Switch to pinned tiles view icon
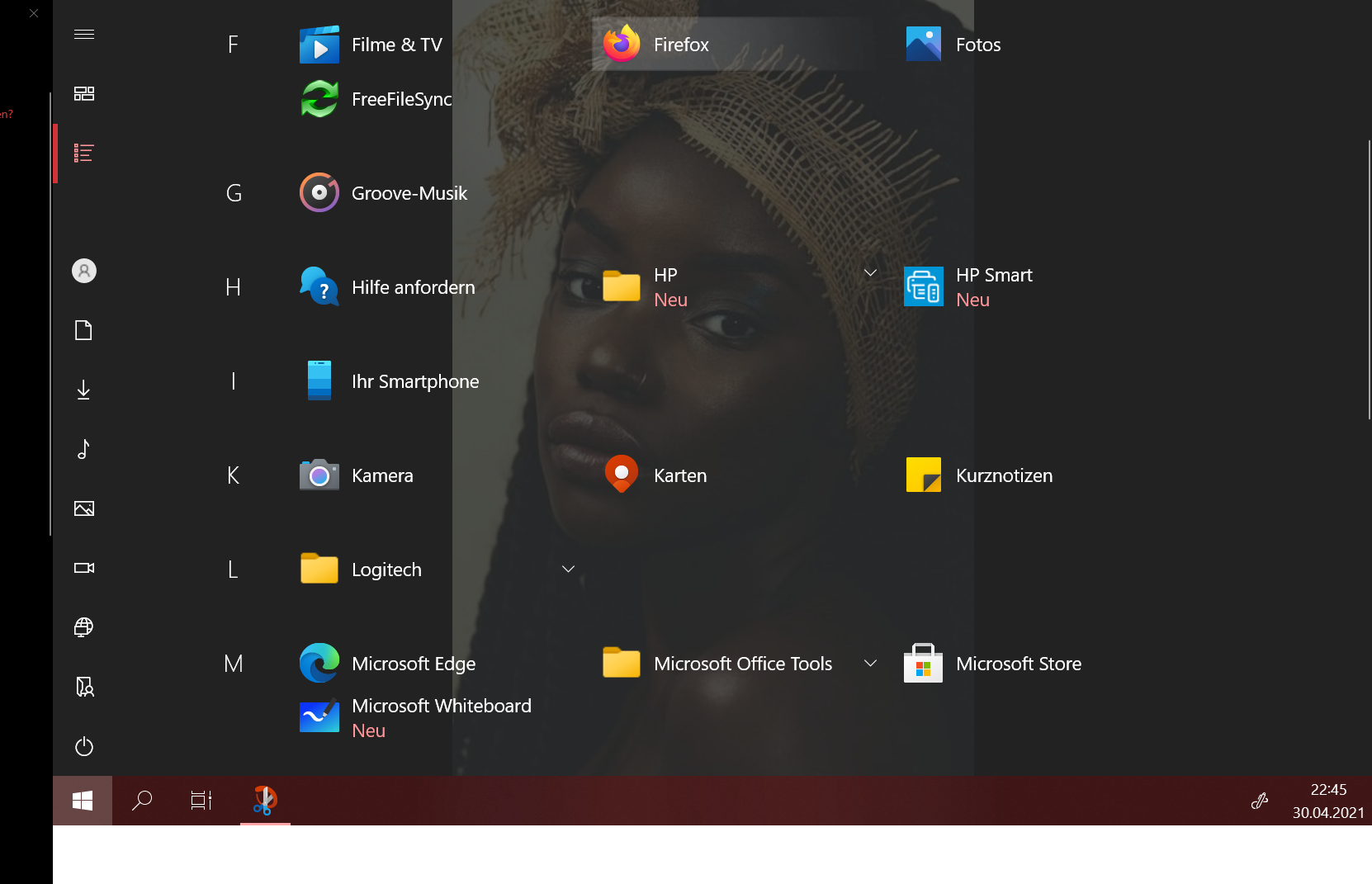The width and height of the screenshot is (1372, 884). 84,94
